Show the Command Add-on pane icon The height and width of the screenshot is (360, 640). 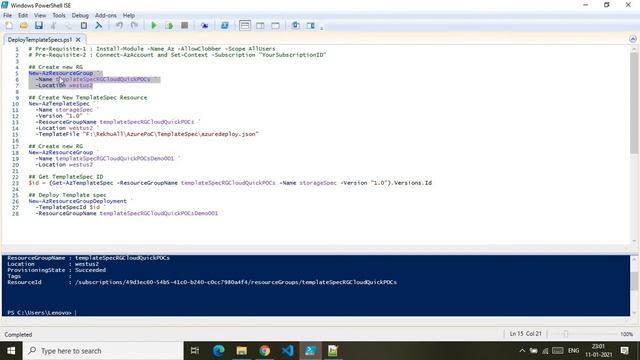point(311,25)
